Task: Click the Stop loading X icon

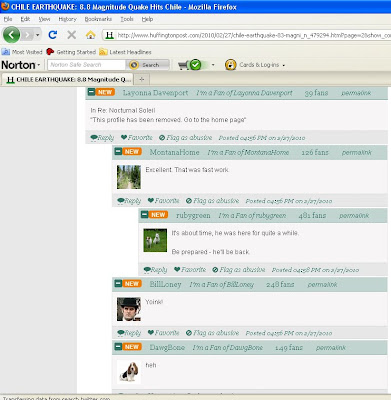Action: tap(71, 35)
